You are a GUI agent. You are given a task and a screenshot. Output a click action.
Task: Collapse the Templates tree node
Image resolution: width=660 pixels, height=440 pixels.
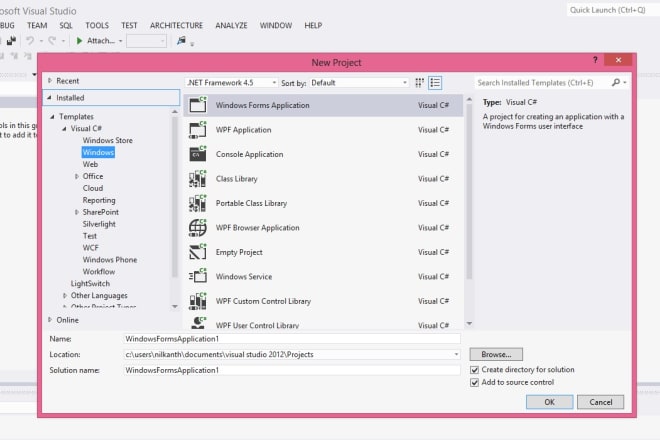click(53, 117)
